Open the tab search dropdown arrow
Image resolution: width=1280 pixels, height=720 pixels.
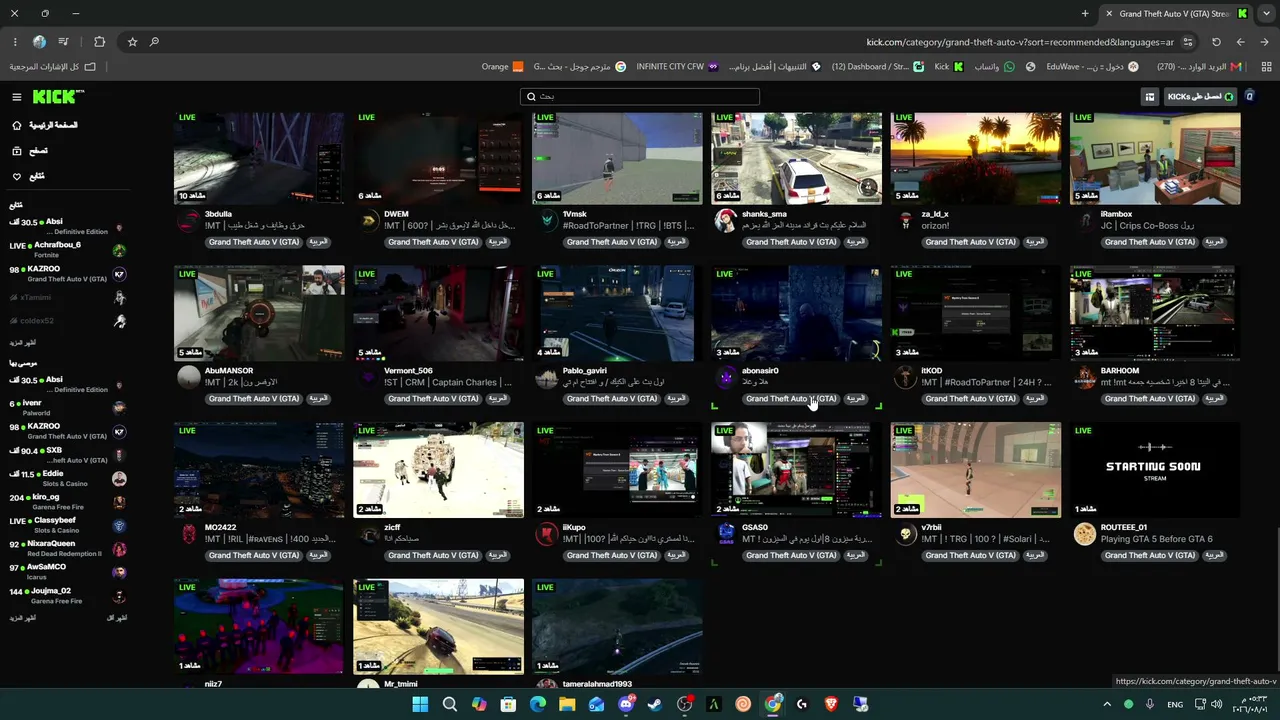[1265, 13]
